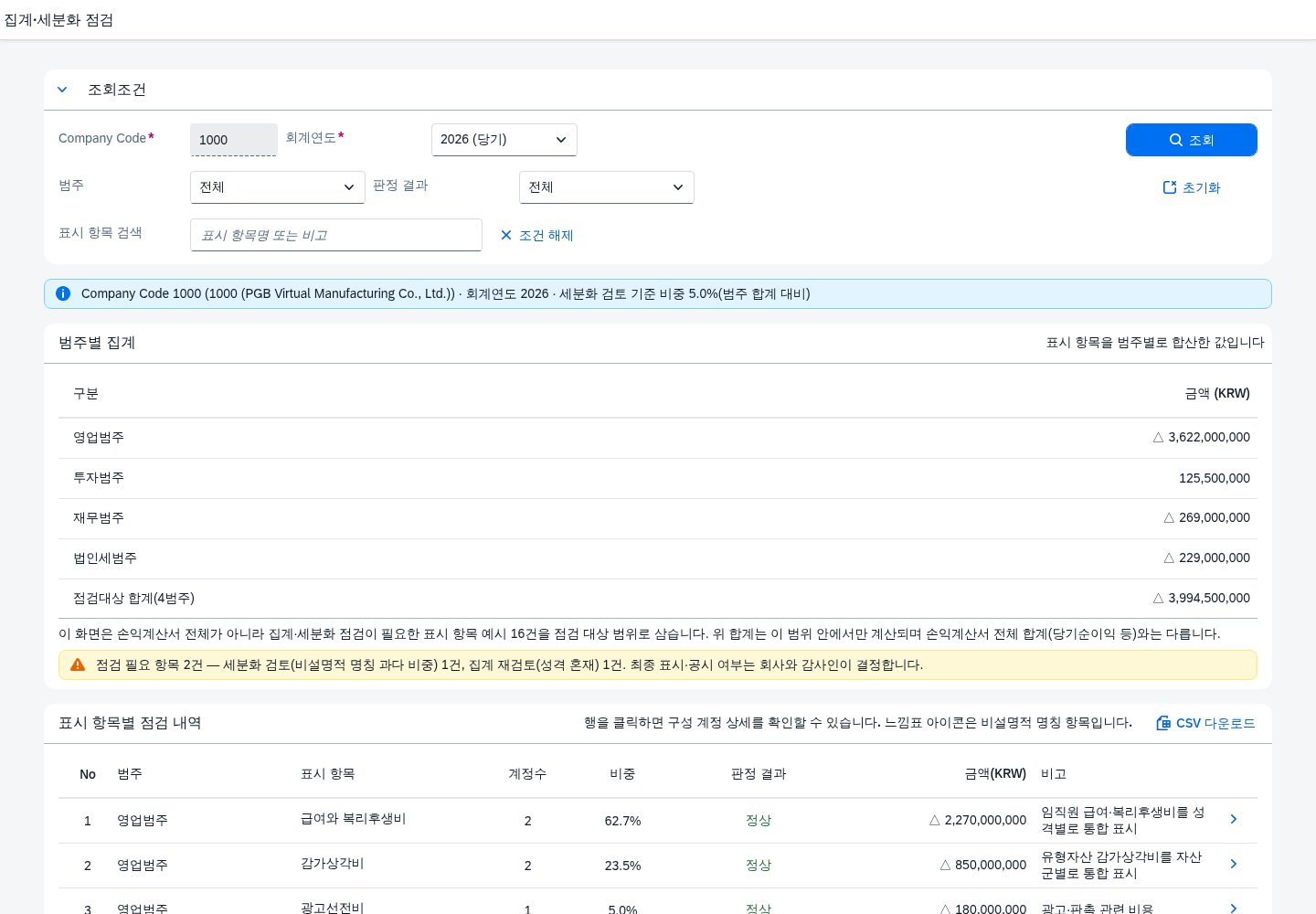The image size is (1316, 914).
Task: Click the 계정수 column header
Action: 527,773
